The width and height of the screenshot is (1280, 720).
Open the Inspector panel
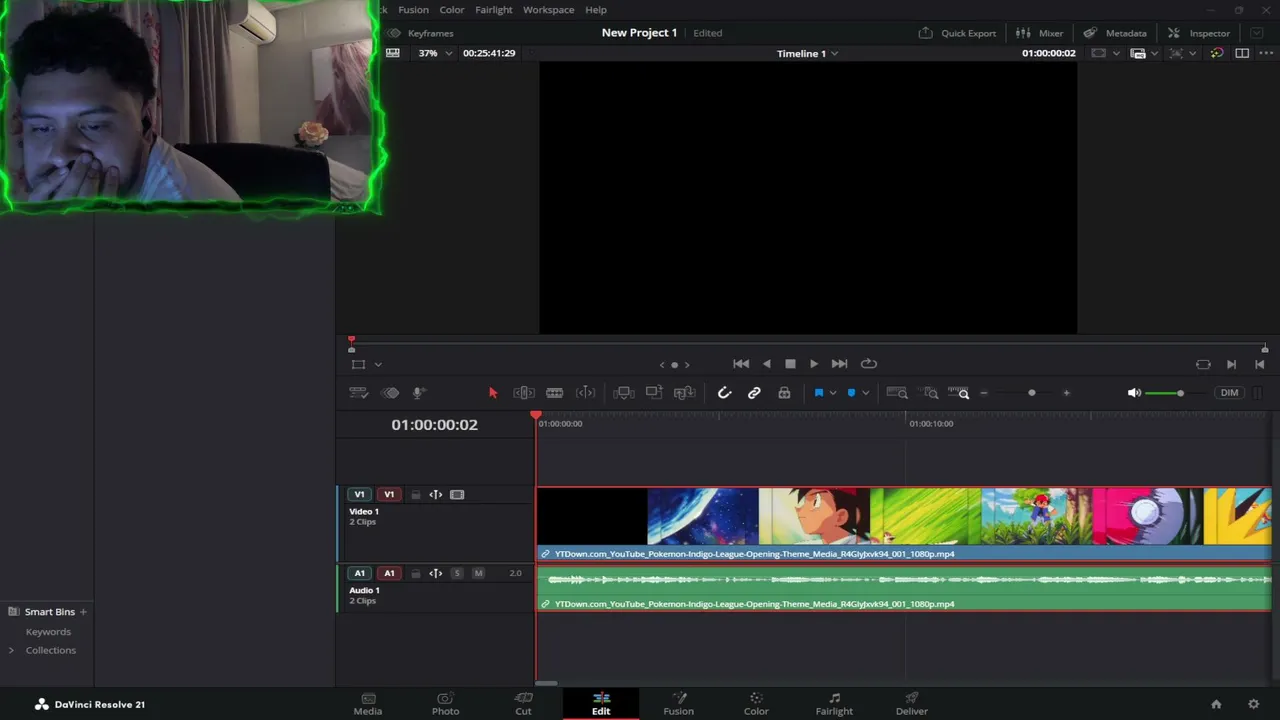click(x=1198, y=33)
